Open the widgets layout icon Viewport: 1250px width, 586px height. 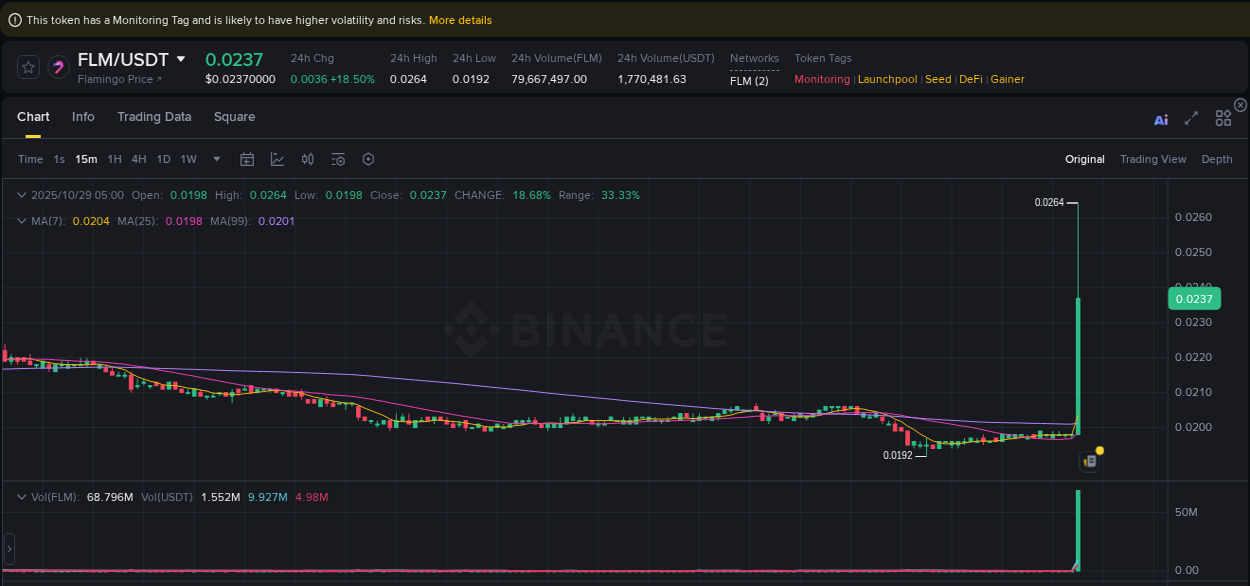tap(1223, 117)
